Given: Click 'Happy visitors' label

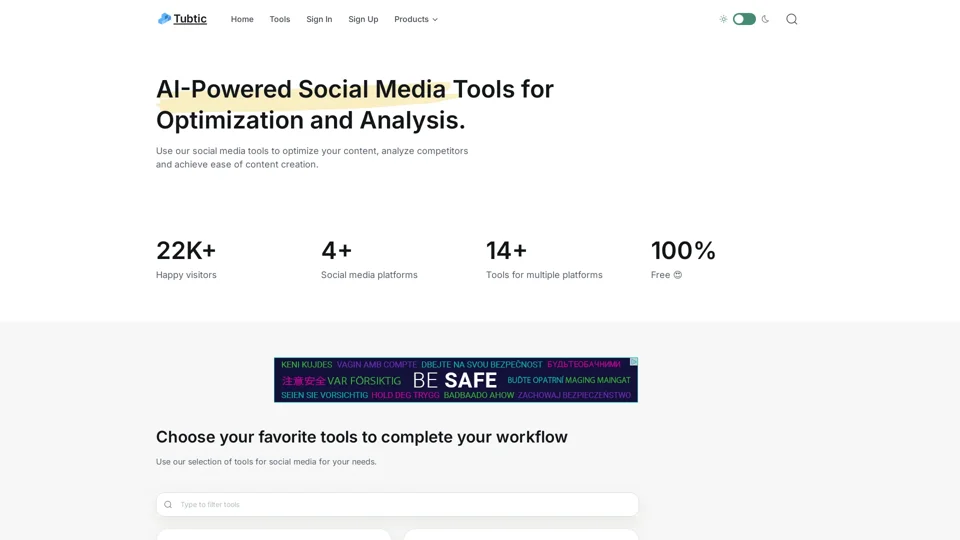Looking at the screenshot, I should tap(186, 275).
